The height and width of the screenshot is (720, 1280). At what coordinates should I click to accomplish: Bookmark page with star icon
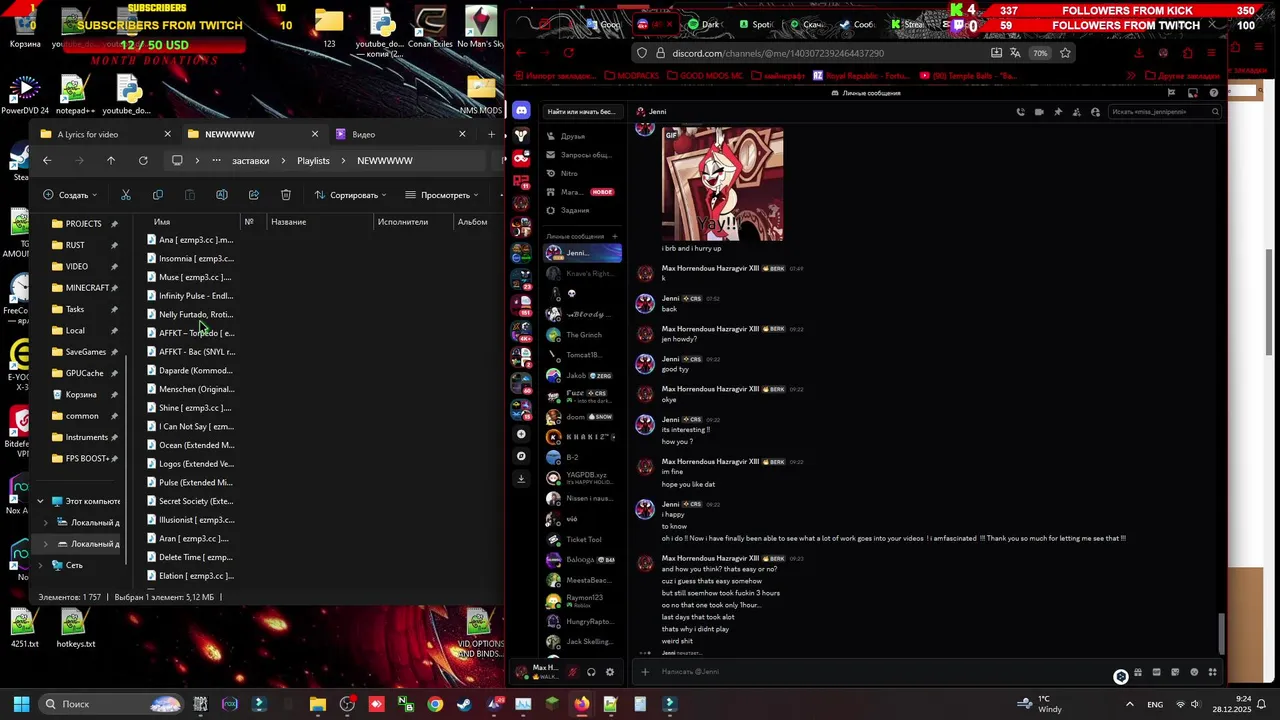click(1065, 53)
